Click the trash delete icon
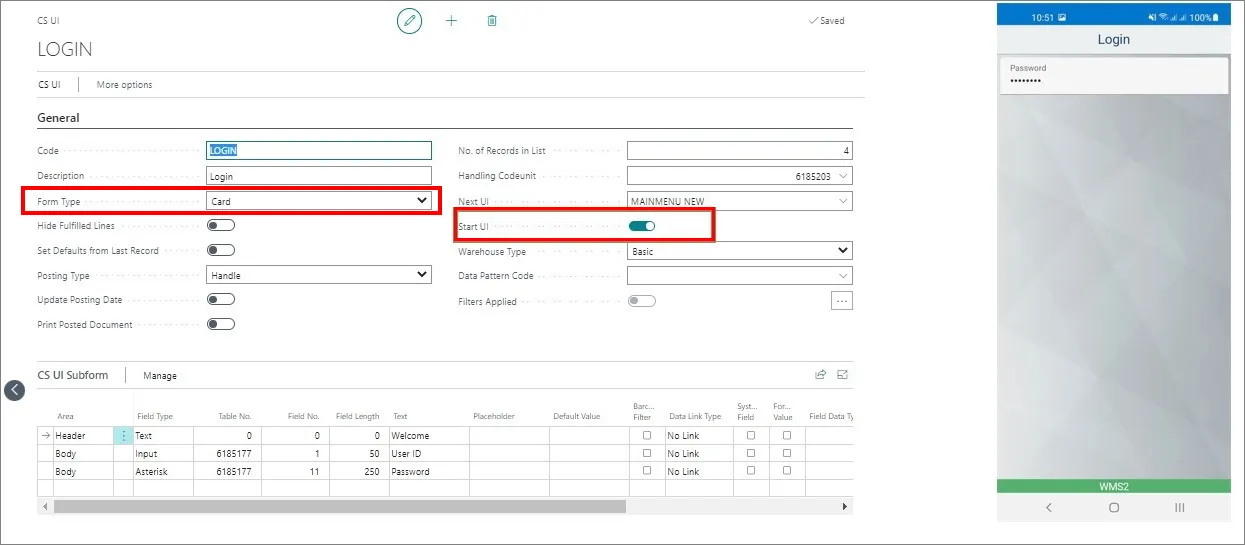 [492, 21]
